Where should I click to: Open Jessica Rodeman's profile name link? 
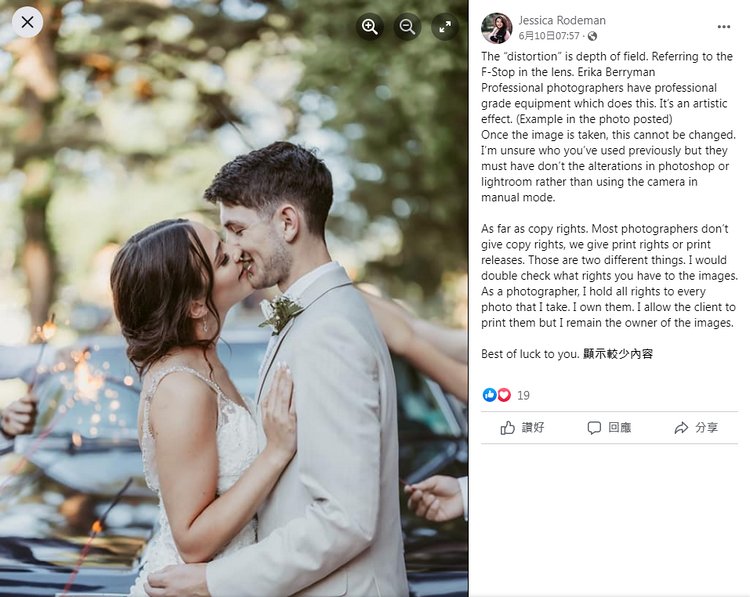(x=562, y=21)
